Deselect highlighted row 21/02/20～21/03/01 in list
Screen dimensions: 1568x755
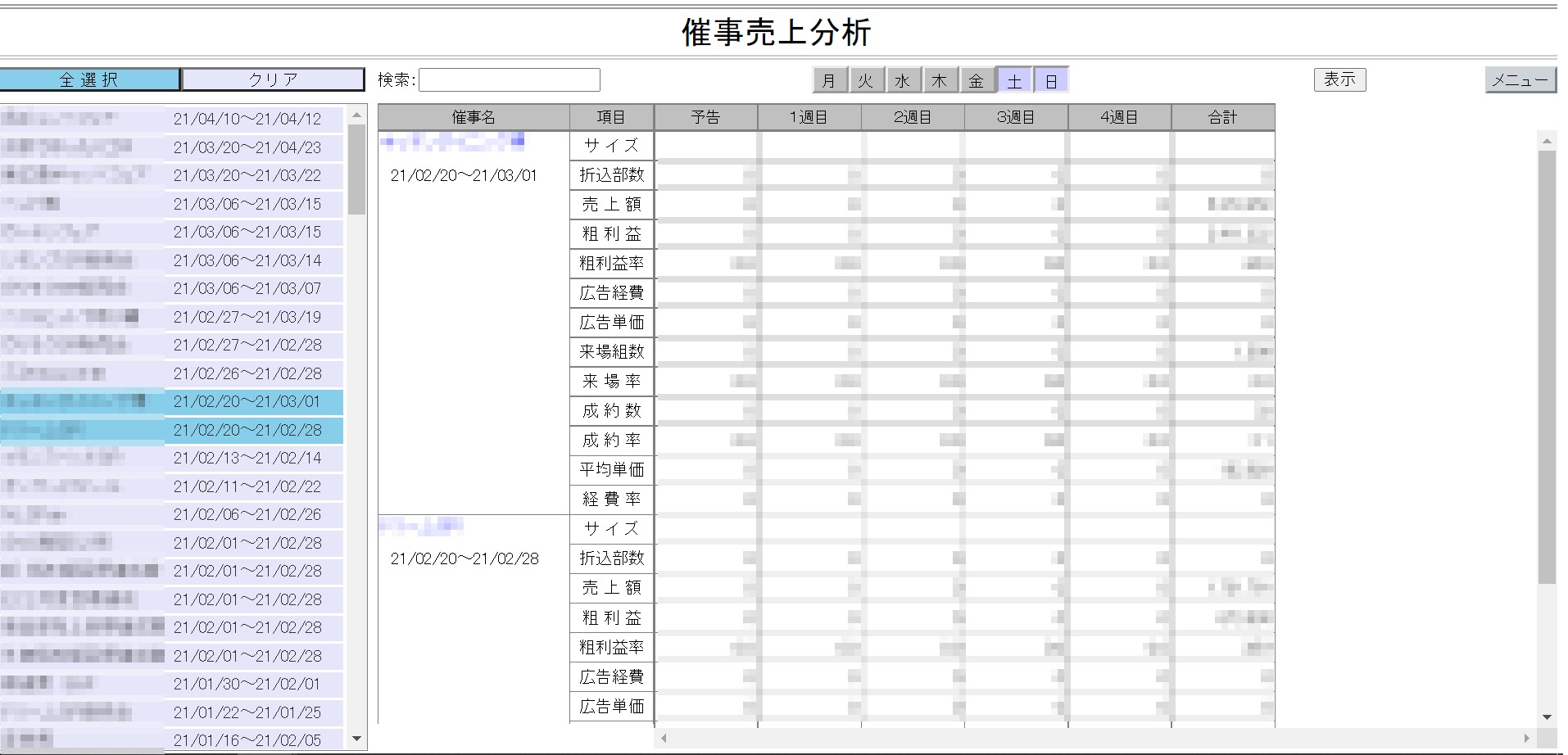pos(171,401)
